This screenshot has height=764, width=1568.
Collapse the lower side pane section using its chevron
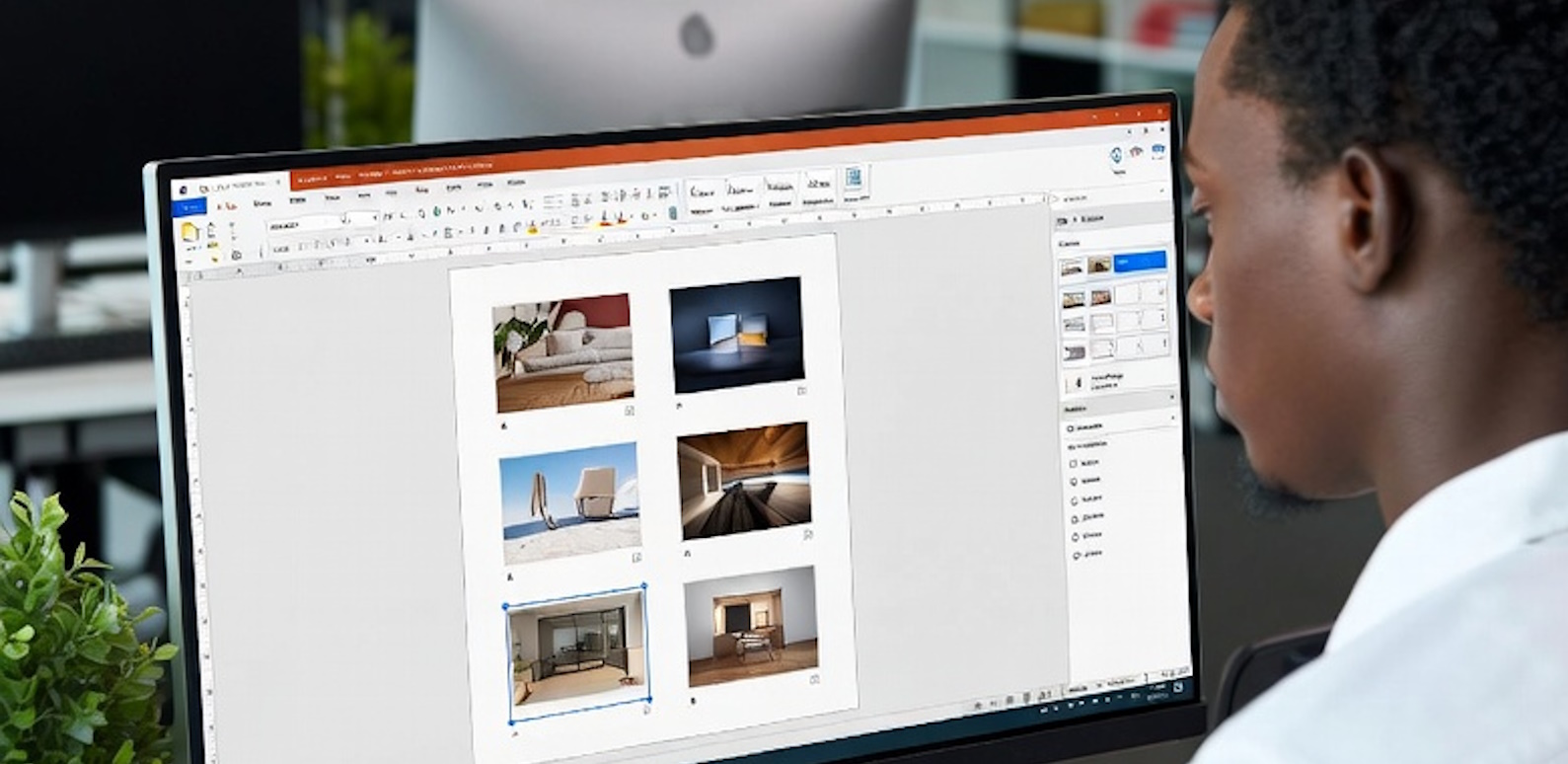pyautogui.click(x=1171, y=398)
